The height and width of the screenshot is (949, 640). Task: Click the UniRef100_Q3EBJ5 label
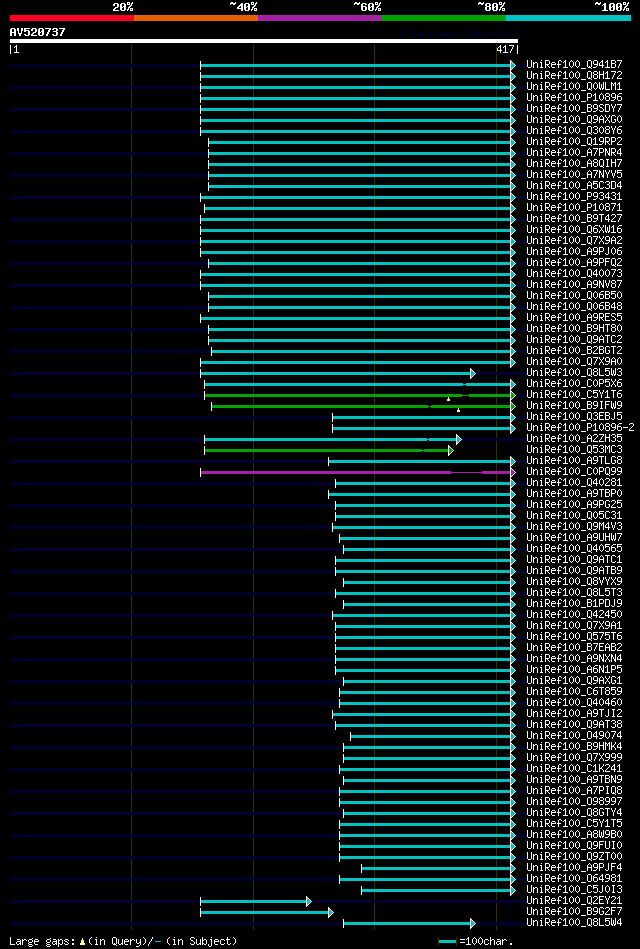574,417
